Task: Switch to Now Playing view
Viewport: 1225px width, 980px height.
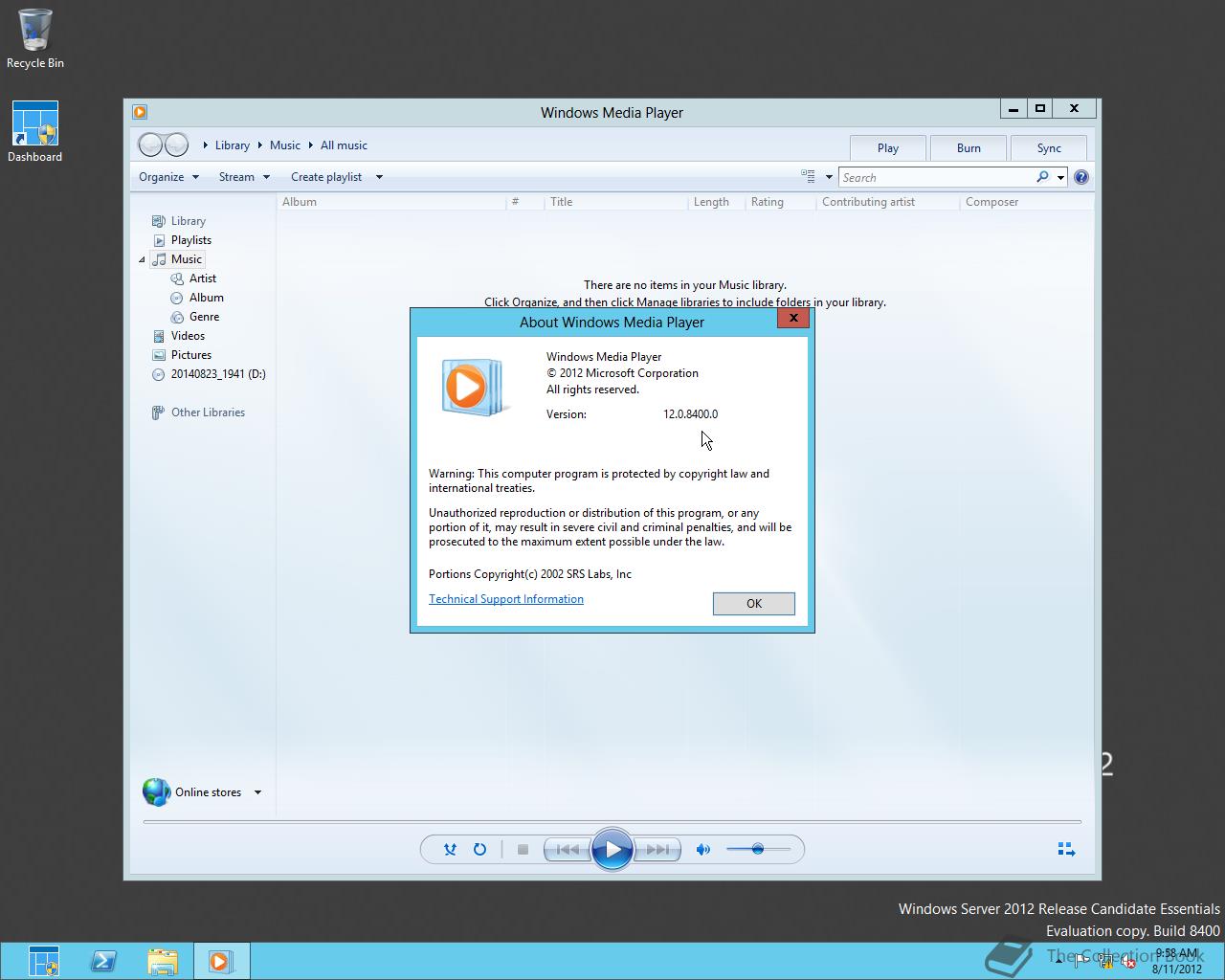Action: coord(1066,849)
